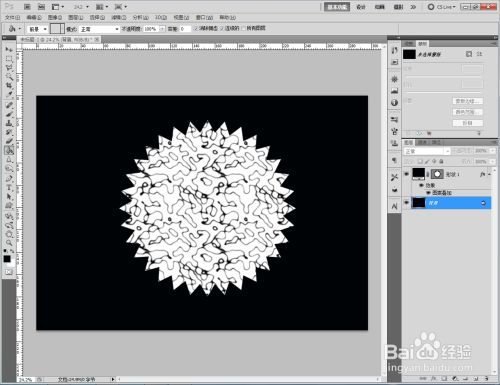The width and height of the screenshot is (500, 385).
Task: Open the Layers panel blend mode dropdown
Action: (x=427, y=151)
